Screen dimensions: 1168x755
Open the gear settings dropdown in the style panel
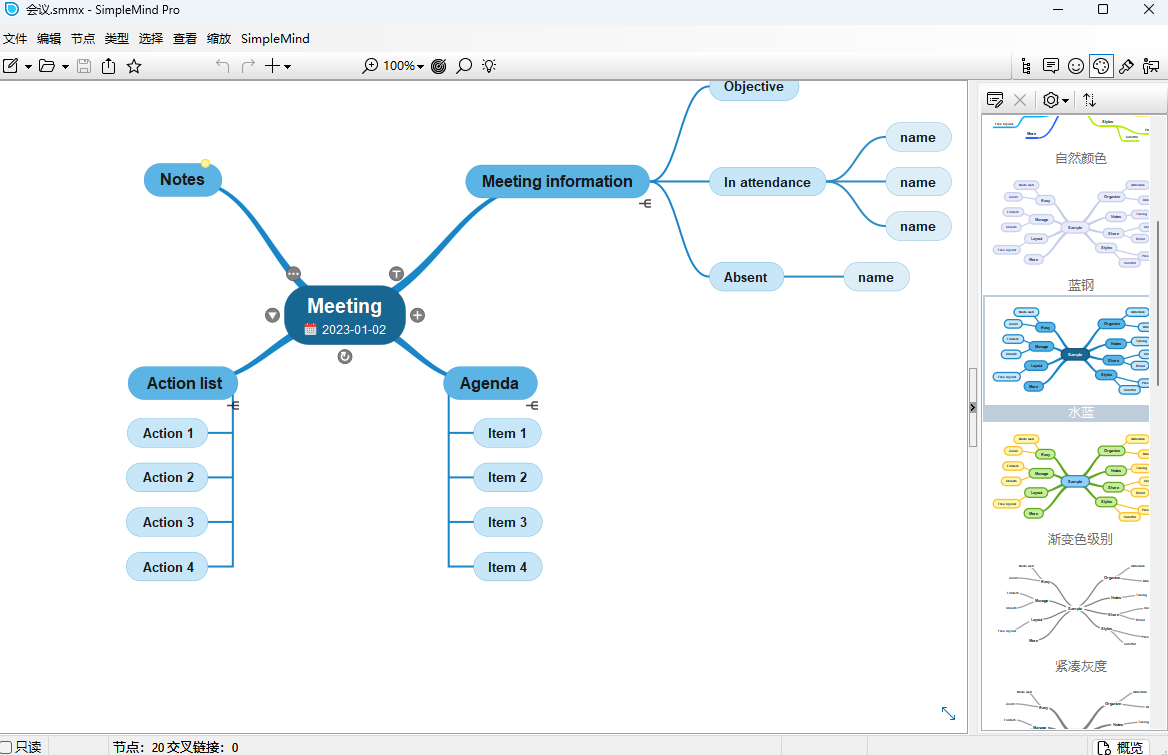coord(1054,100)
